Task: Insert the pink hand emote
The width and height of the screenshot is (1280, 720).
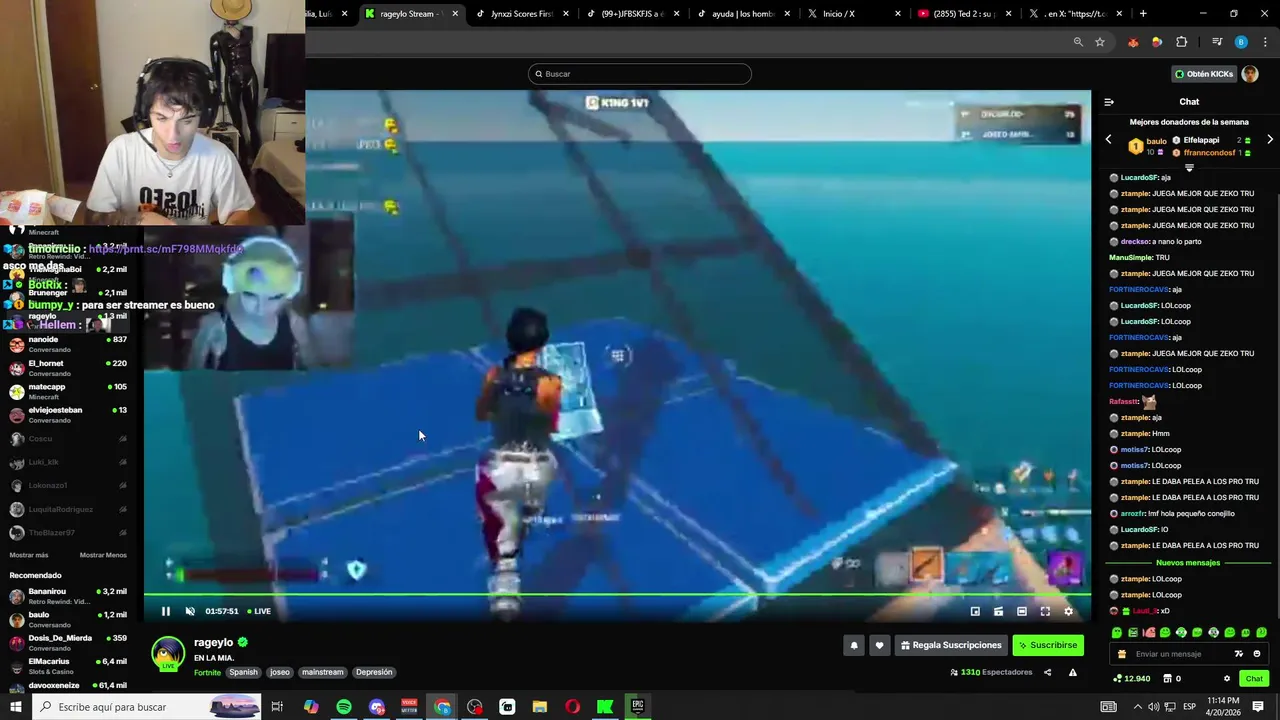Action: (x=1150, y=632)
